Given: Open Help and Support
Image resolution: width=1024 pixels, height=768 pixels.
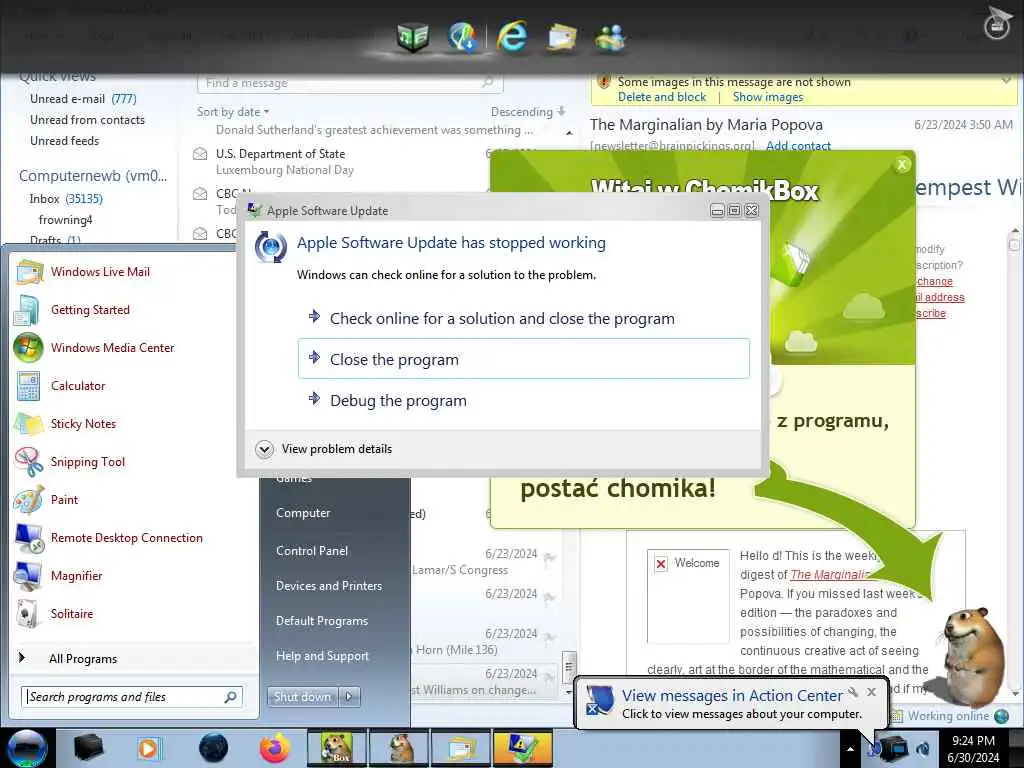Looking at the screenshot, I should coord(322,656).
